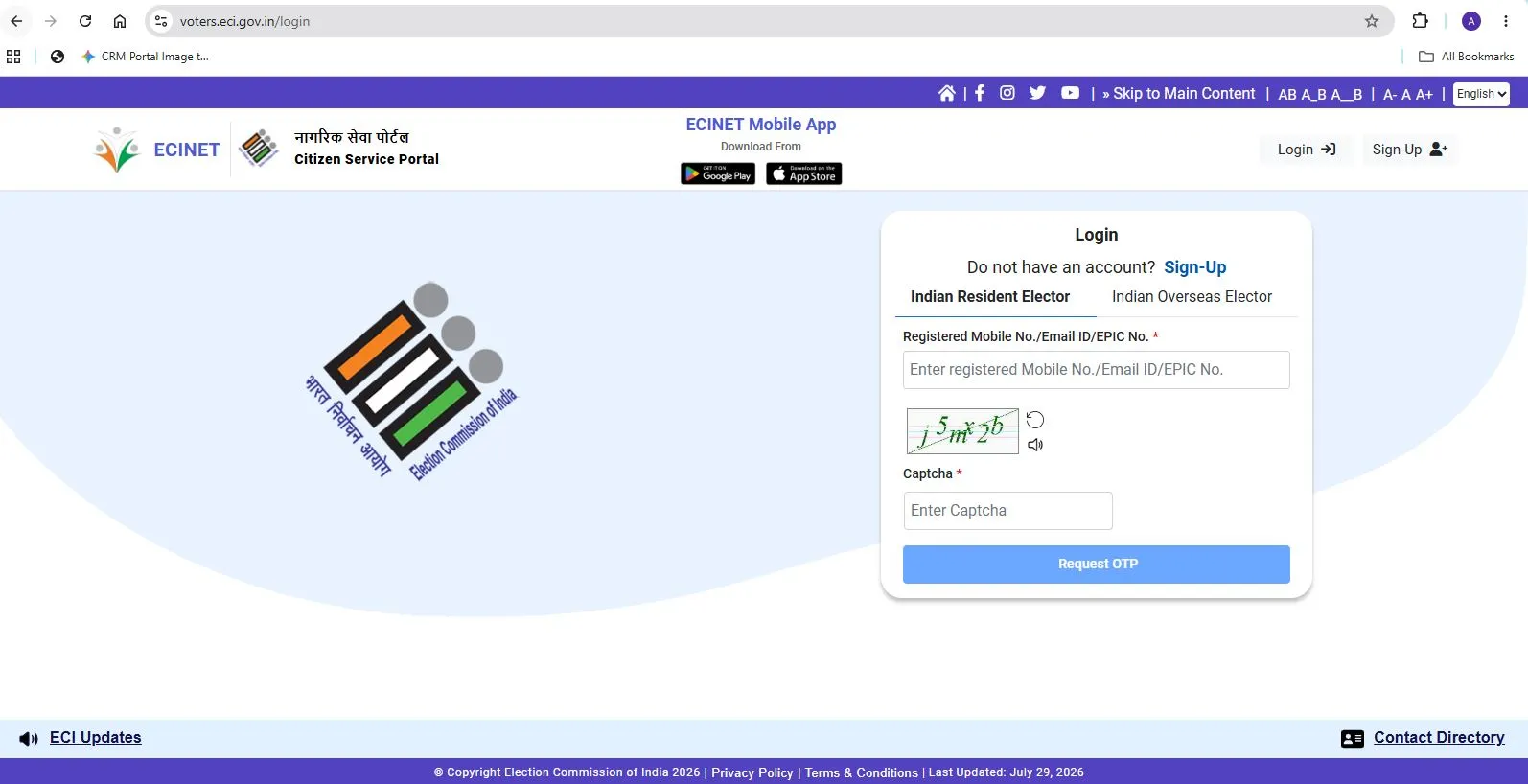Increase font size with A+ control
The image size is (1528, 784).
click(x=1424, y=94)
